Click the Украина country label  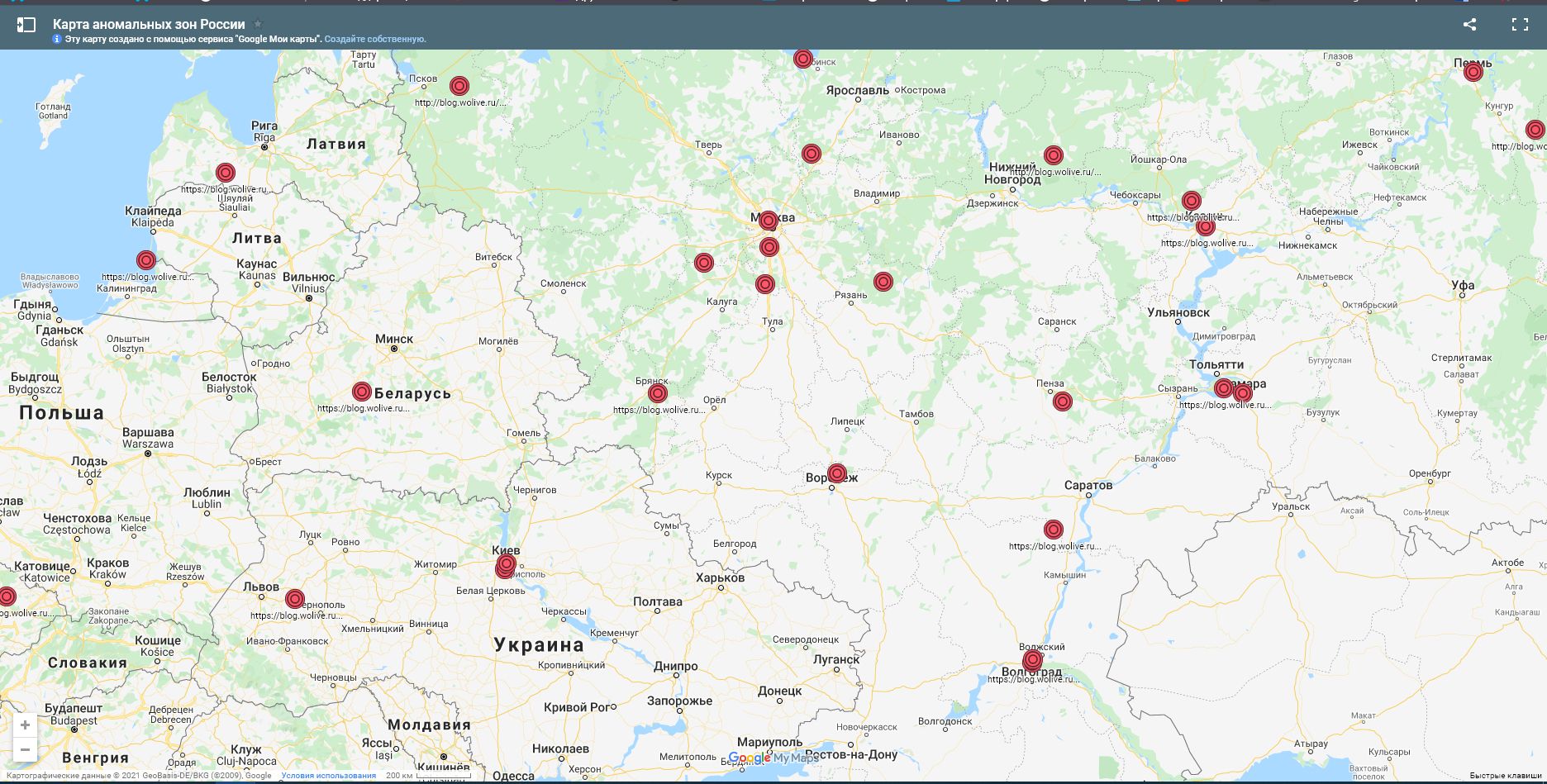point(540,644)
